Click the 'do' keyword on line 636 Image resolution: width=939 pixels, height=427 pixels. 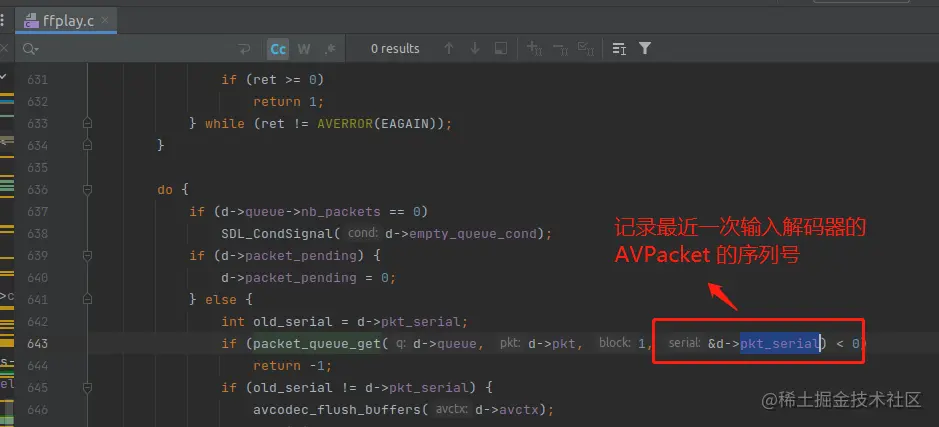165,190
